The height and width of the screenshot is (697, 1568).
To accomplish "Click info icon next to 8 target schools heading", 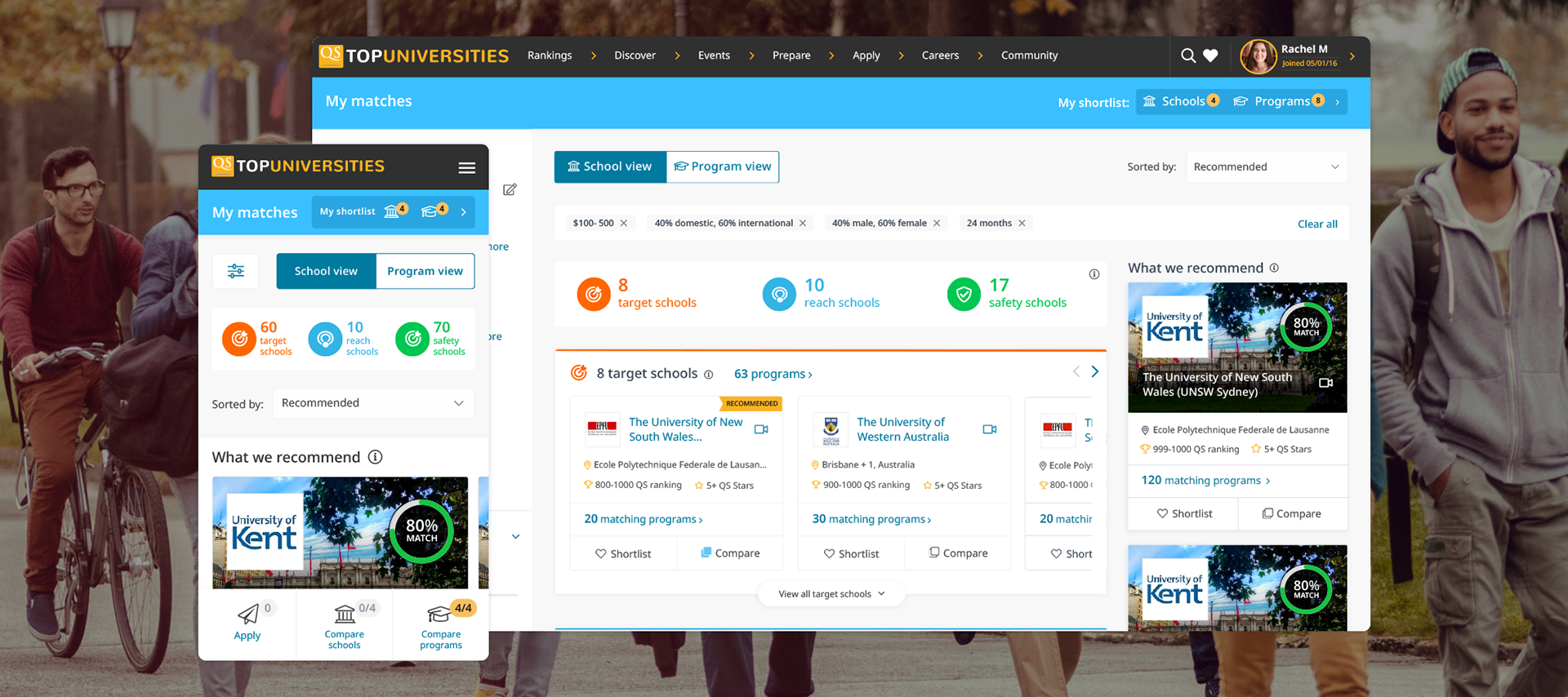I will pyautogui.click(x=709, y=375).
